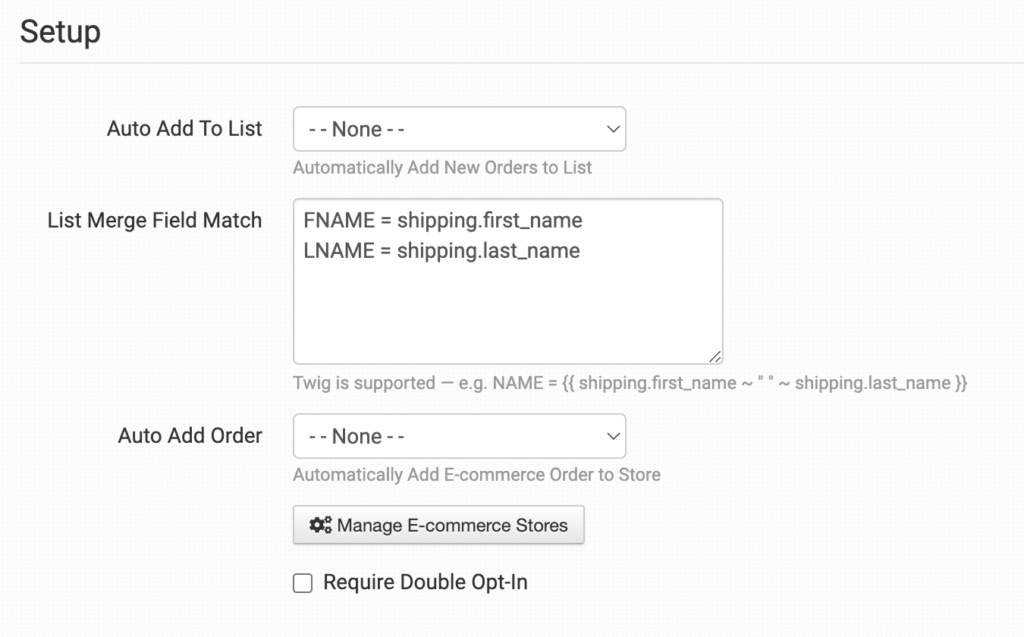Place cursor on the LNAME = shipping.last_name line

442,251
